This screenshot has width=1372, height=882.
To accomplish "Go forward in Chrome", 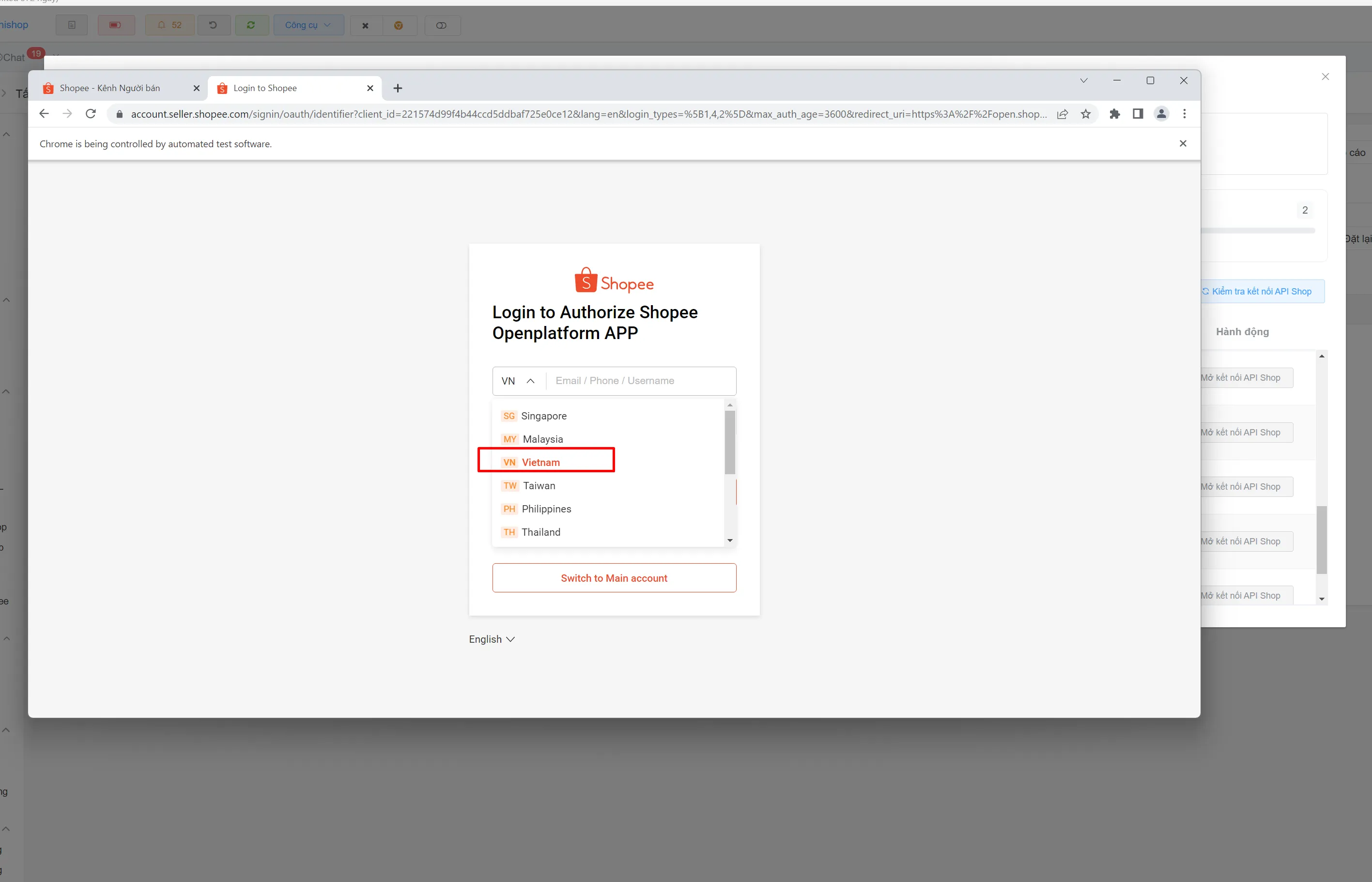I will click(x=67, y=114).
